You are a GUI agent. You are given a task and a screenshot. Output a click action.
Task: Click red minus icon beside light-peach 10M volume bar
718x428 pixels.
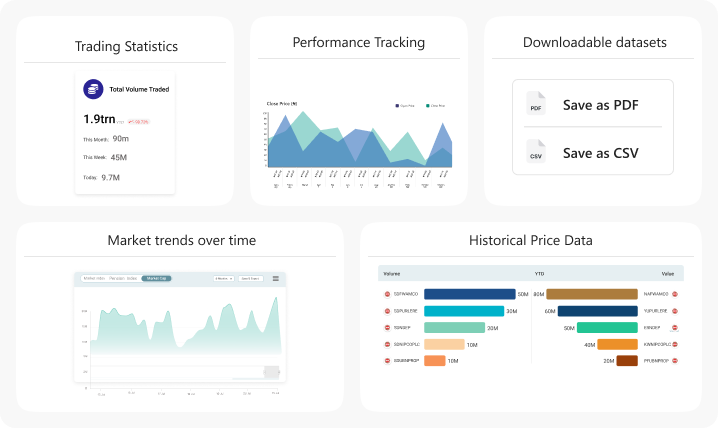coord(387,344)
